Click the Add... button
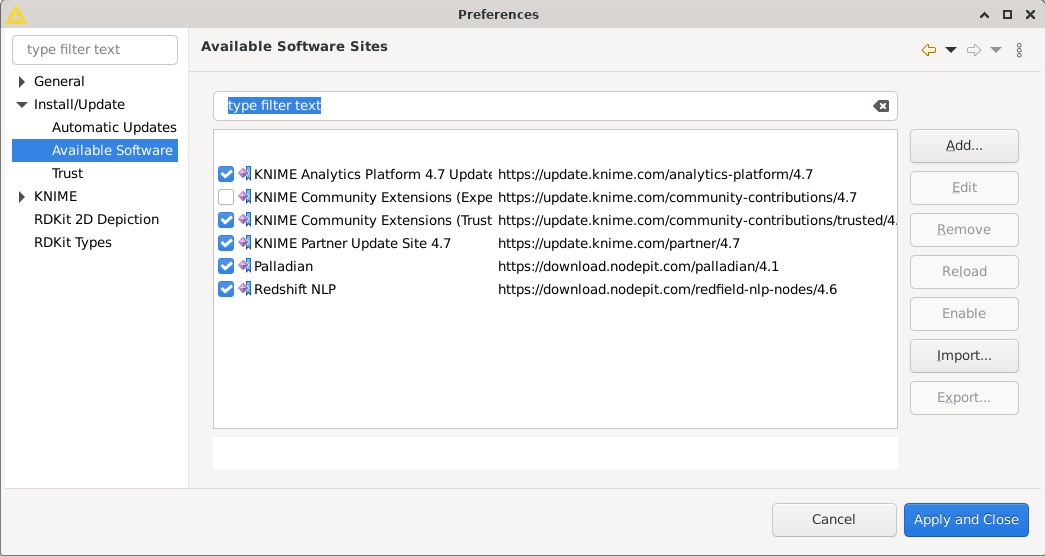Screen dimensions: 1045x557 [964, 146]
